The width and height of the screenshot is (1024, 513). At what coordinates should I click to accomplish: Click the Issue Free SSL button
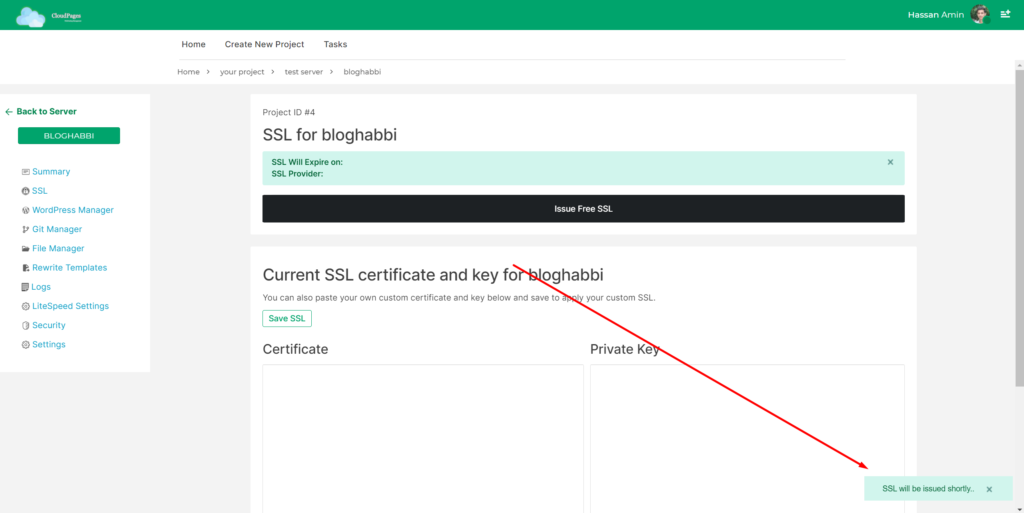(x=583, y=209)
